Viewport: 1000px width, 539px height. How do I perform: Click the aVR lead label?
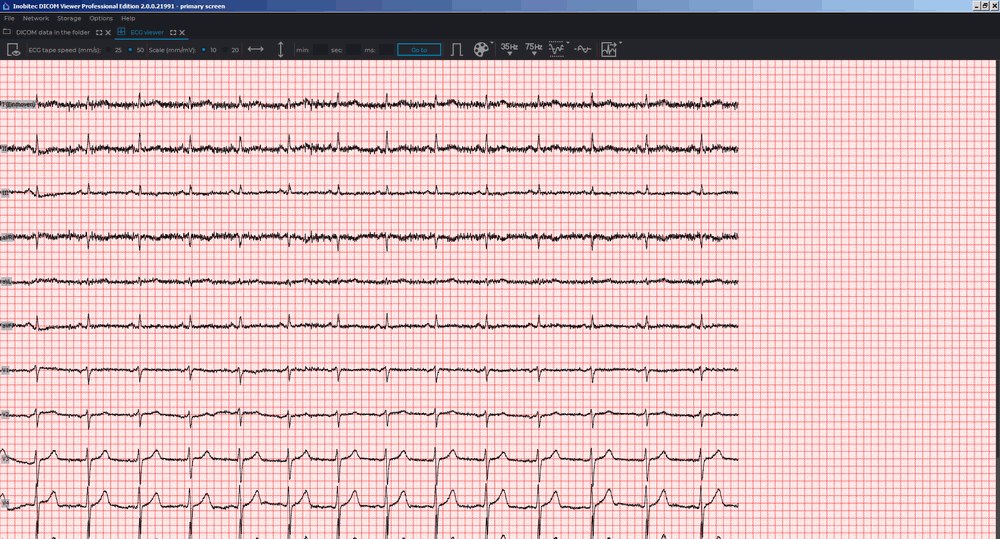click(x=7, y=237)
